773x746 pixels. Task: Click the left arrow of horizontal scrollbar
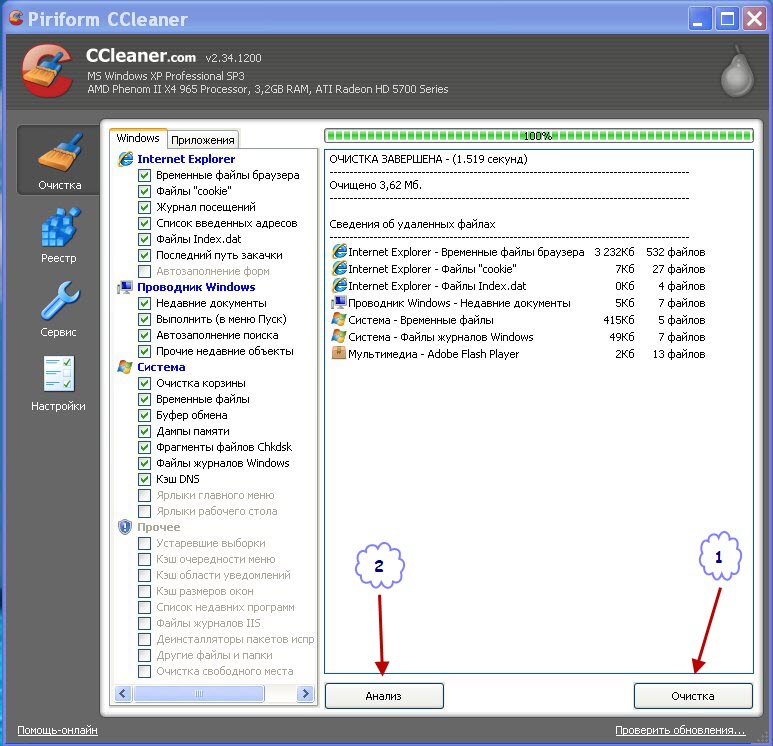(x=123, y=693)
